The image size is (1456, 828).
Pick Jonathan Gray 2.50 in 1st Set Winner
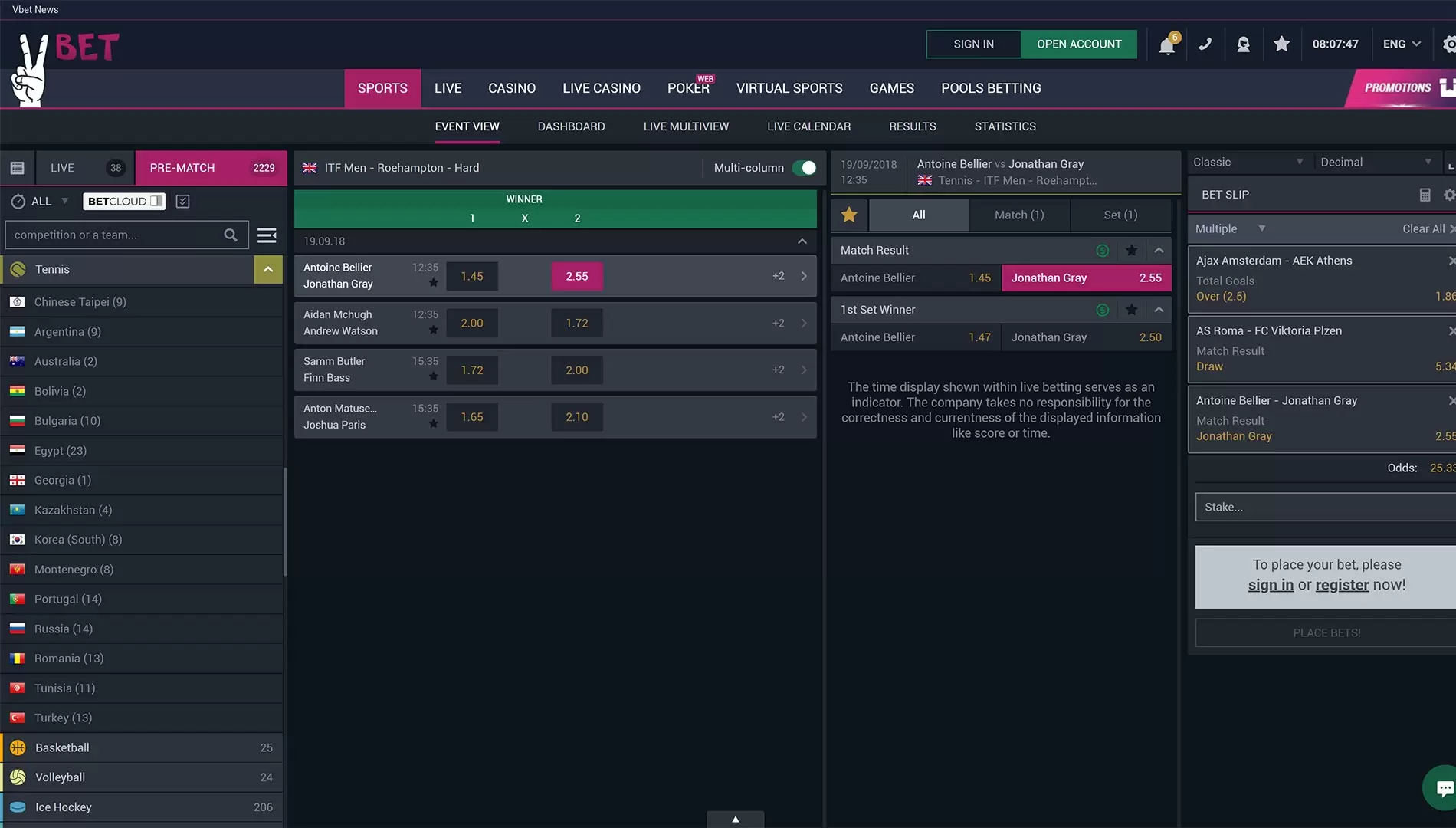click(x=1087, y=337)
